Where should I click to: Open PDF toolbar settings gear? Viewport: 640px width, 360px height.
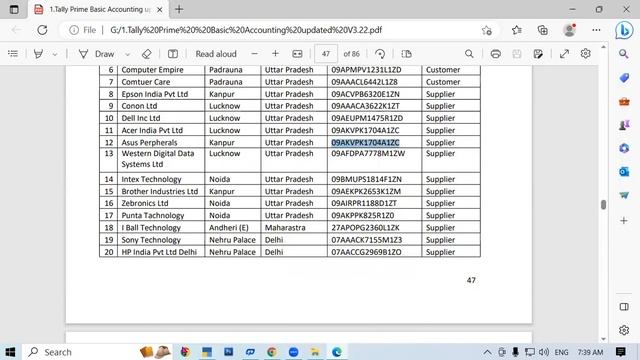(586, 53)
